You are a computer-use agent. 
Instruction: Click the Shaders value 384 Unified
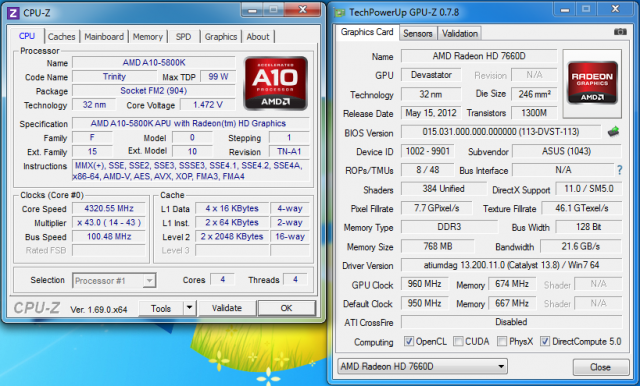point(444,189)
